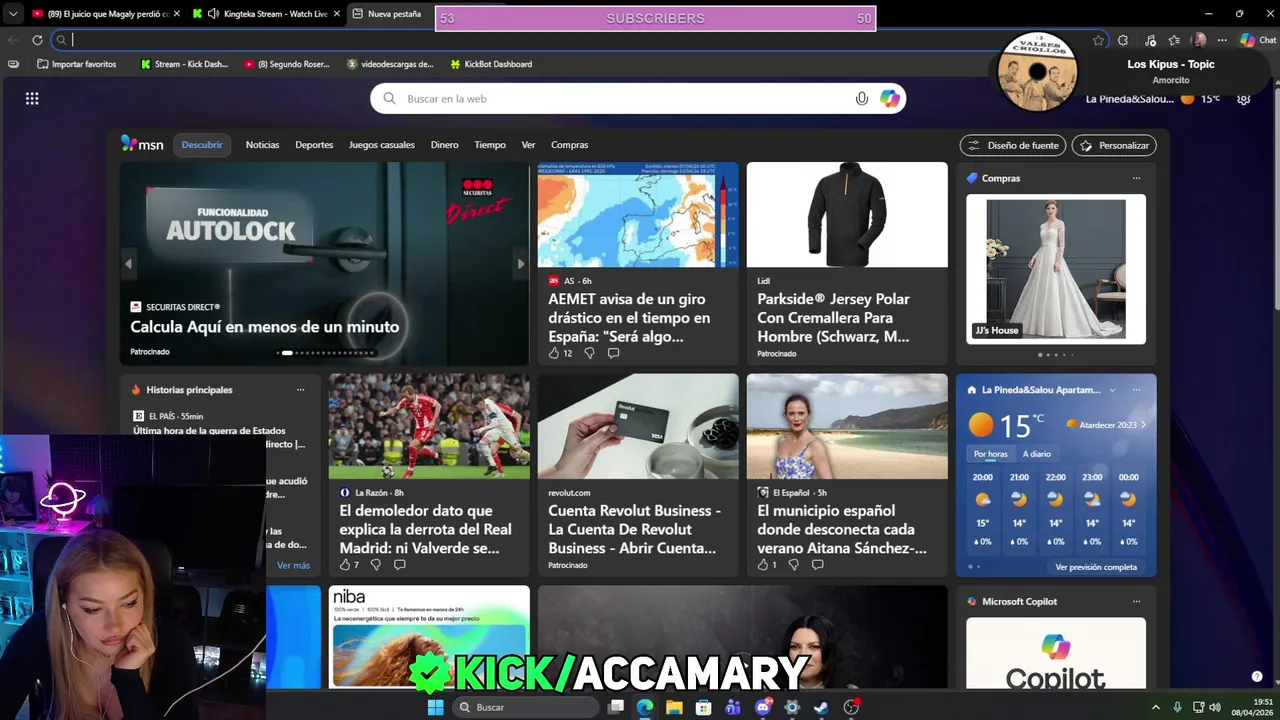Viewport: 1280px width, 720px height.
Task: Add this page to favorites (star icon)
Action: coord(1098,40)
